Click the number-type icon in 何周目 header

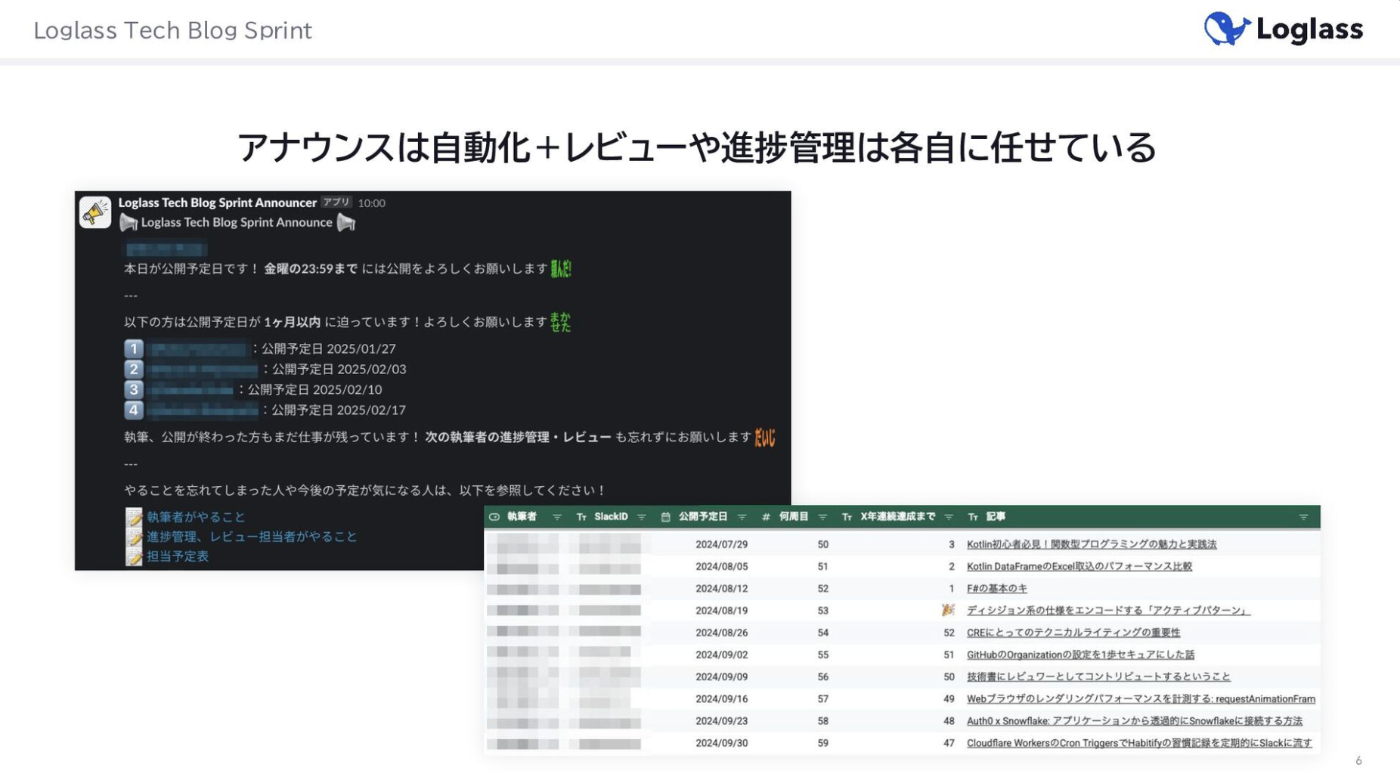pos(766,517)
